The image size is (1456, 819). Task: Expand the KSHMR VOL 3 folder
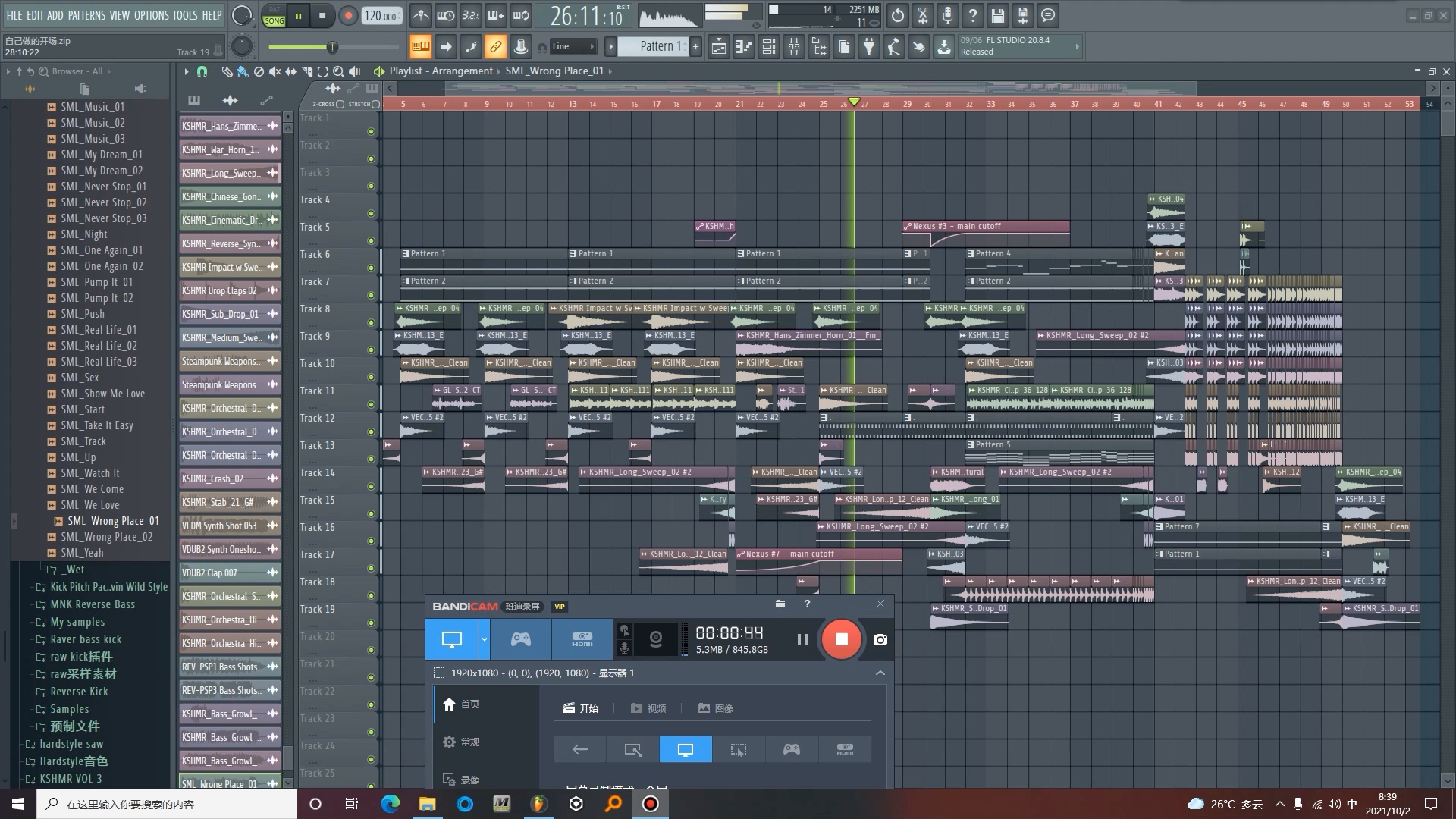click(71, 779)
